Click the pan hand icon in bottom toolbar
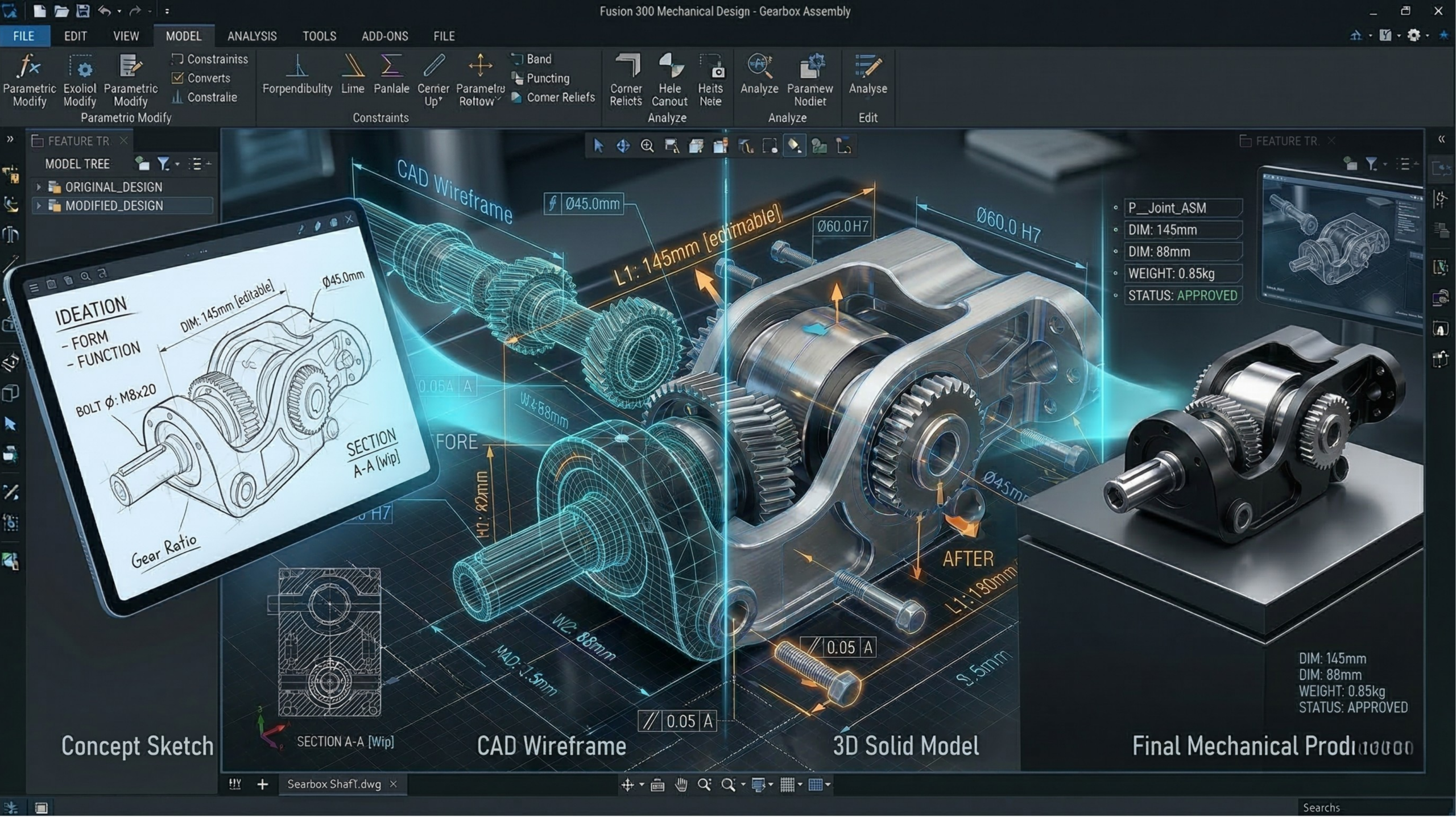 681,785
